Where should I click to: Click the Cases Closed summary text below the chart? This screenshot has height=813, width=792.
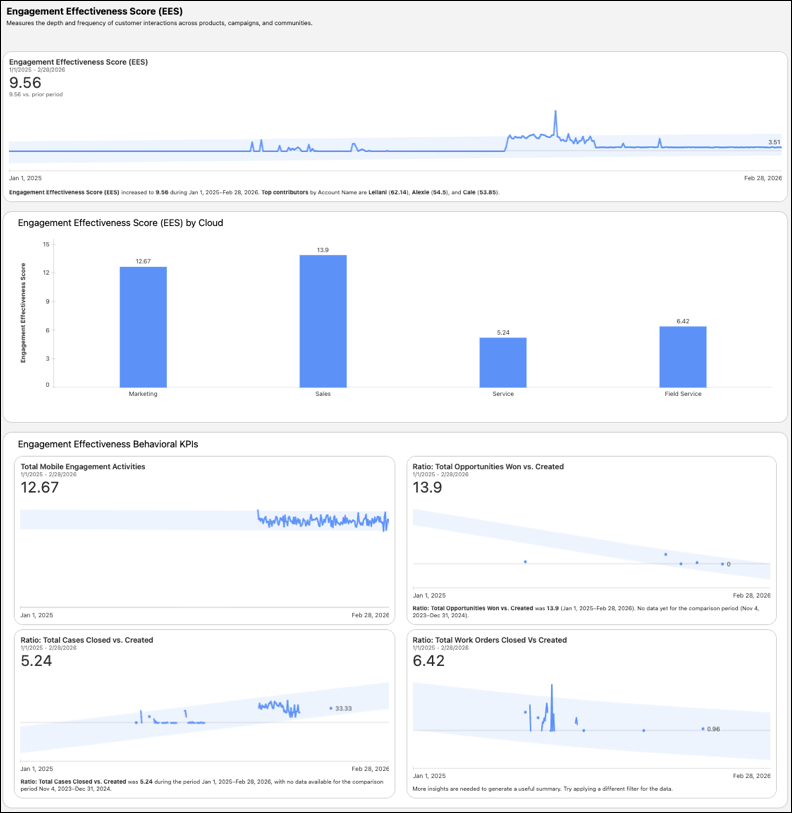coord(202,785)
